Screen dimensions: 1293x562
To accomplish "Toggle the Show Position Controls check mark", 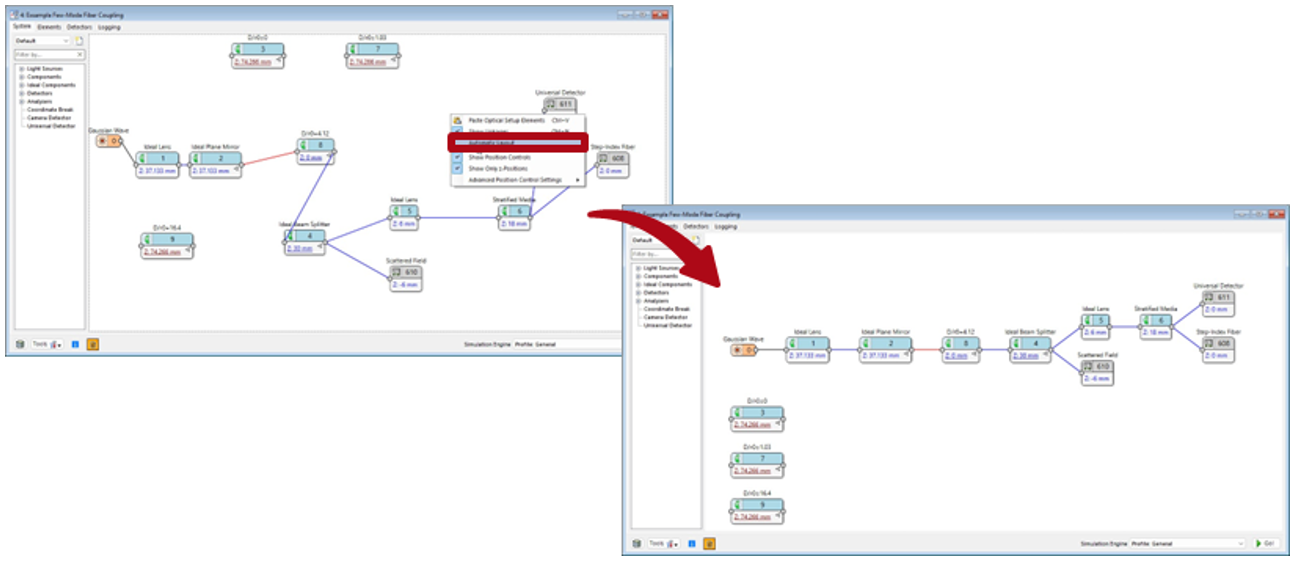I will tap(457, 157).
